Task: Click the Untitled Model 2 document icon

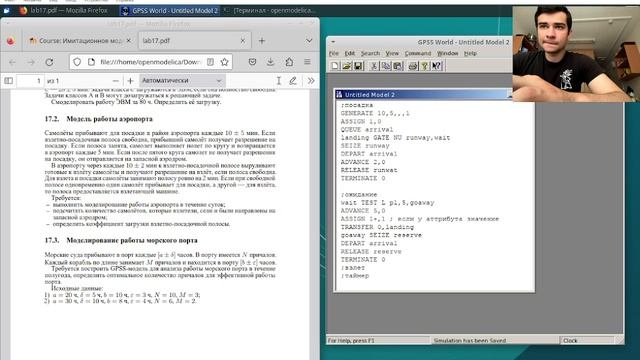Action: click(x=339, y=94)
